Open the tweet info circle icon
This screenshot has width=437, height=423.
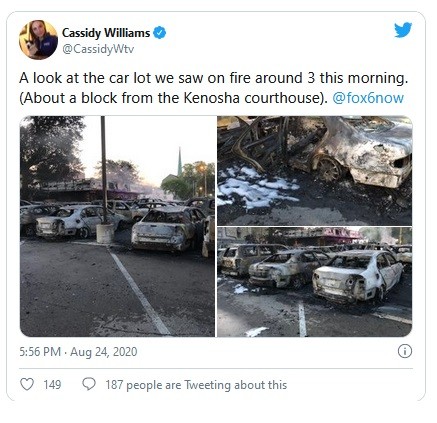(x=405, y=351)
